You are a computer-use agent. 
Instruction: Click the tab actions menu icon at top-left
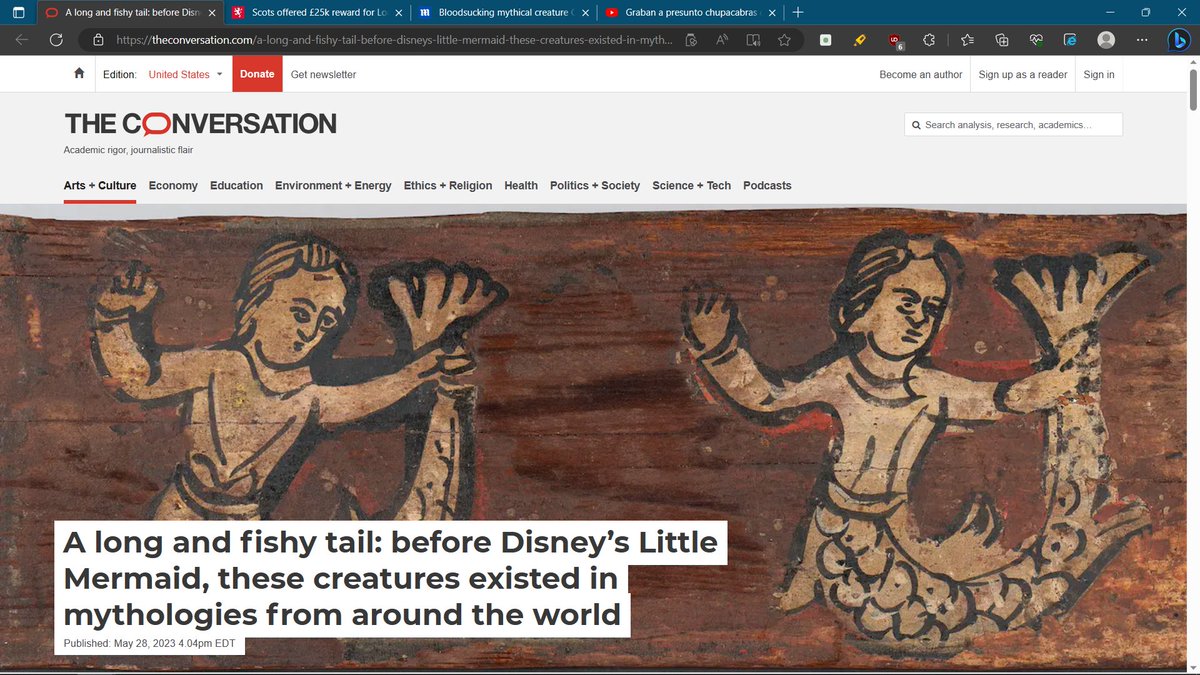[x=18, y=12]
